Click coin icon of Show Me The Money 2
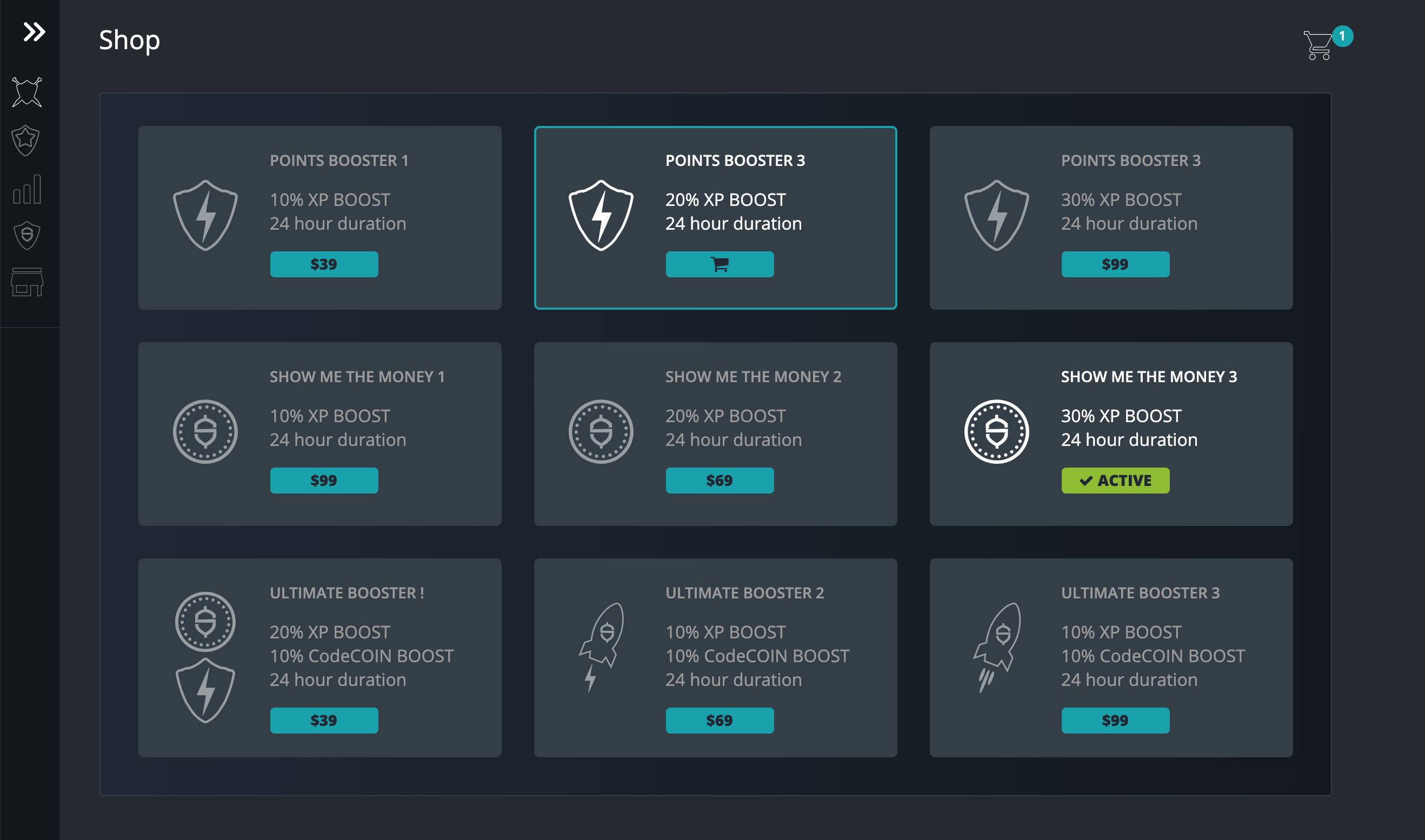The width and height of the screenshot is (1425, 840). click(601, 432)
